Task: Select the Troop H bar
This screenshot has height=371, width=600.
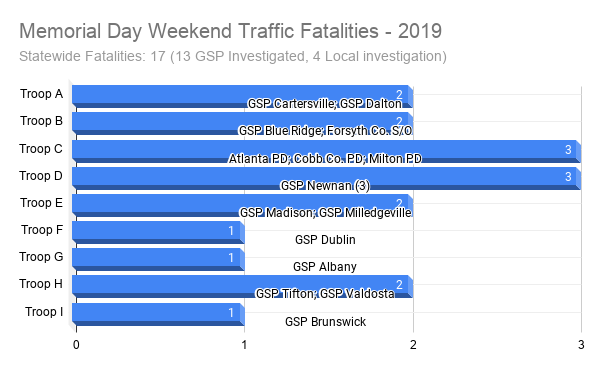Action: (243, 286)
